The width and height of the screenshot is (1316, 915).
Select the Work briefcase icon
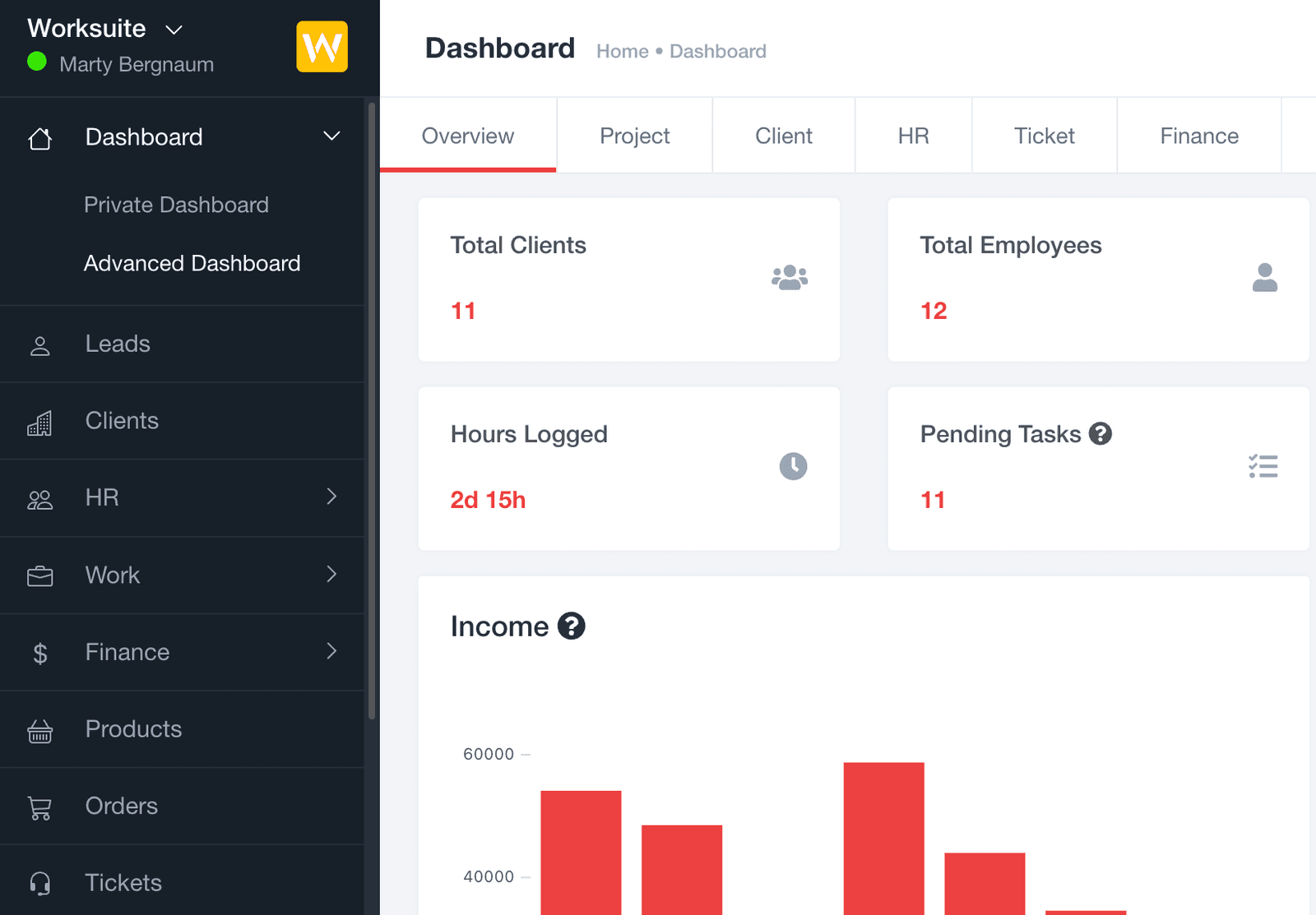39,575
